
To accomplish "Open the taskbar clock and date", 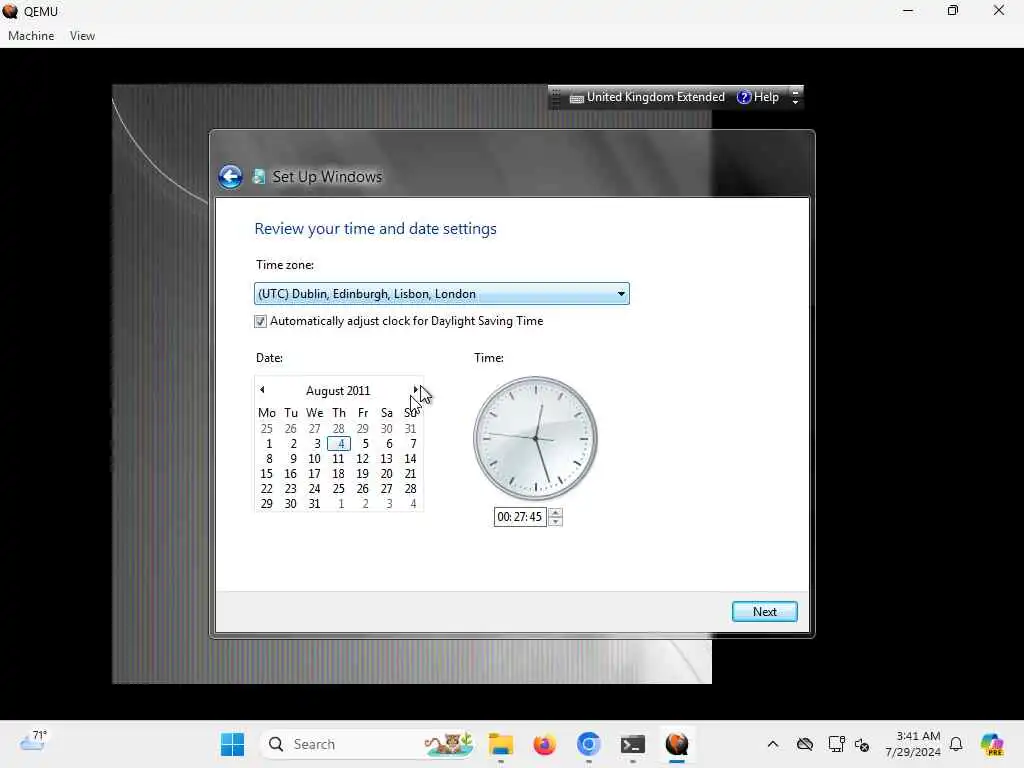I will (913, 744).
